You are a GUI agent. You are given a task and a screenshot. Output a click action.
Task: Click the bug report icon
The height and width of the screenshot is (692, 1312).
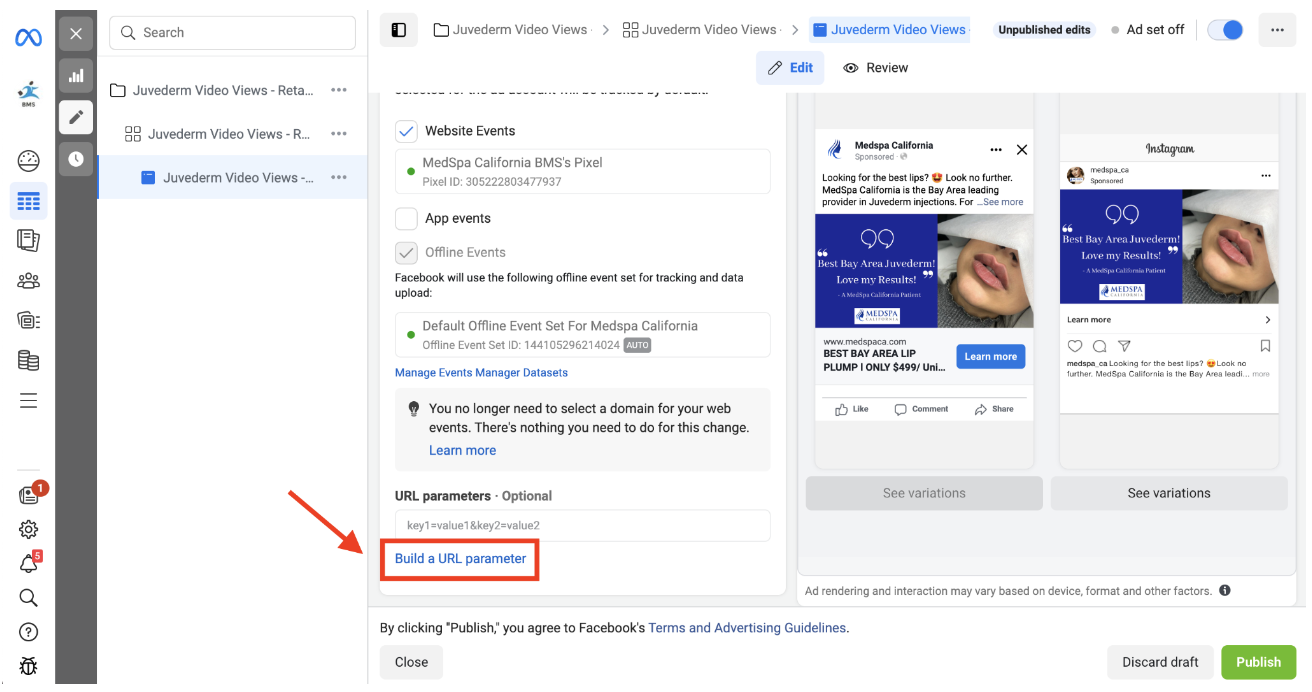click(x=28, y=665)
